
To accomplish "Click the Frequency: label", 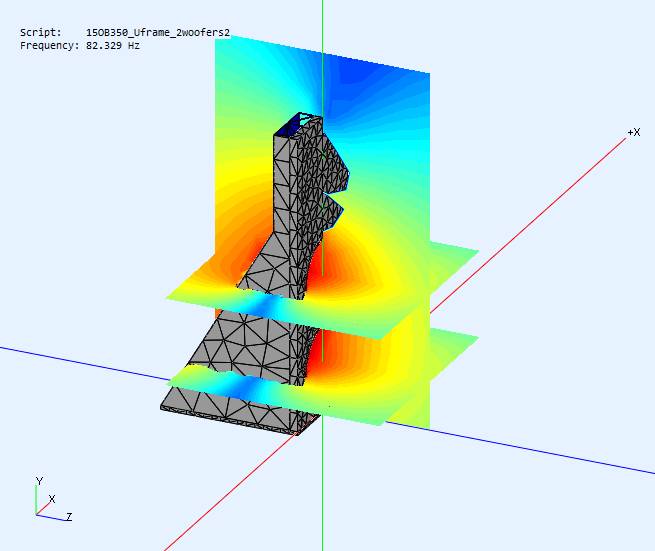I will coord(49,46).
